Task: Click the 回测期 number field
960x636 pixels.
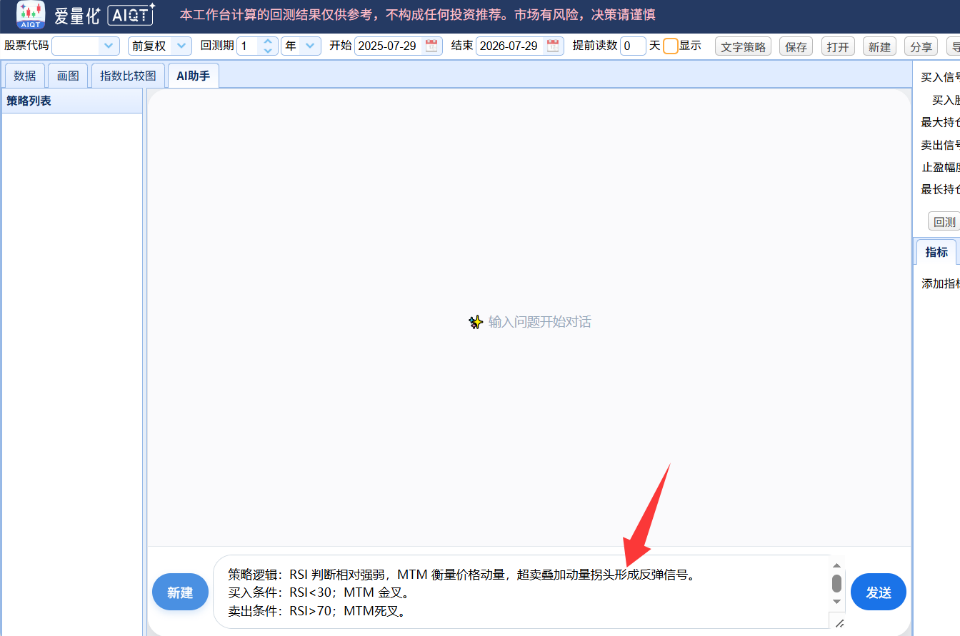Action: click(249, 46)
